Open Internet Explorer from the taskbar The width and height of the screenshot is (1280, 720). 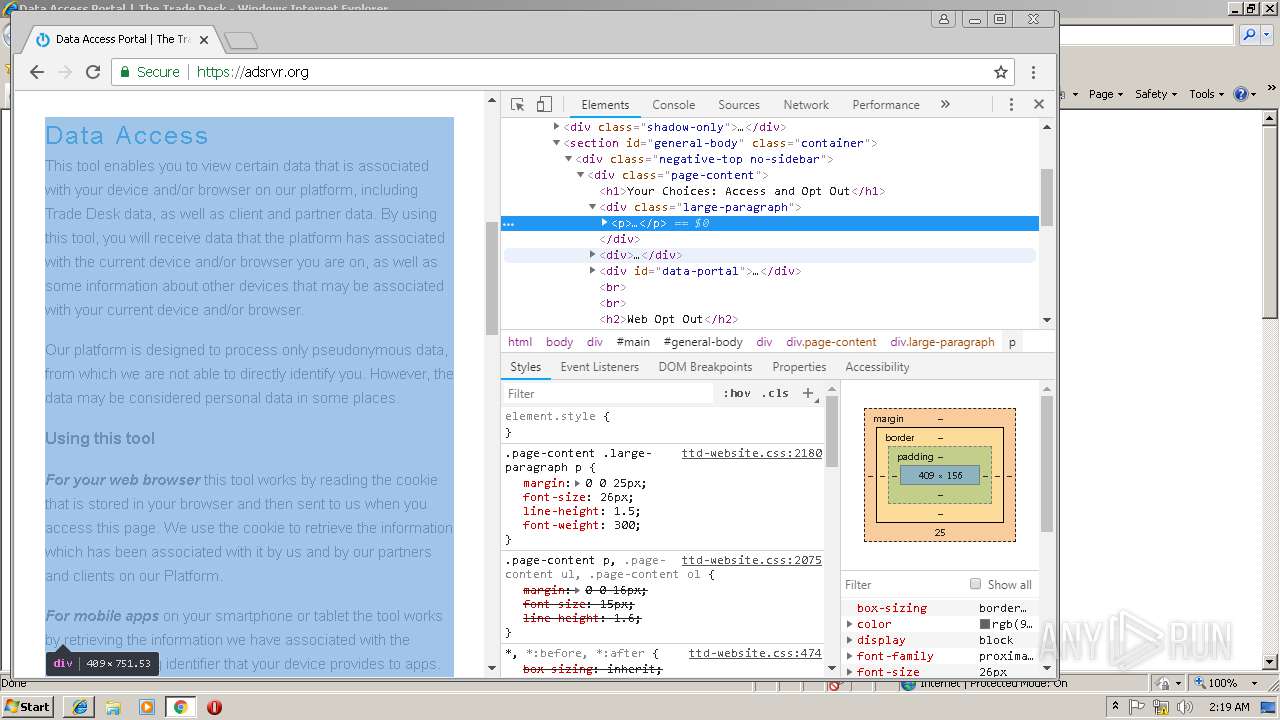click(x=80, y=706)
